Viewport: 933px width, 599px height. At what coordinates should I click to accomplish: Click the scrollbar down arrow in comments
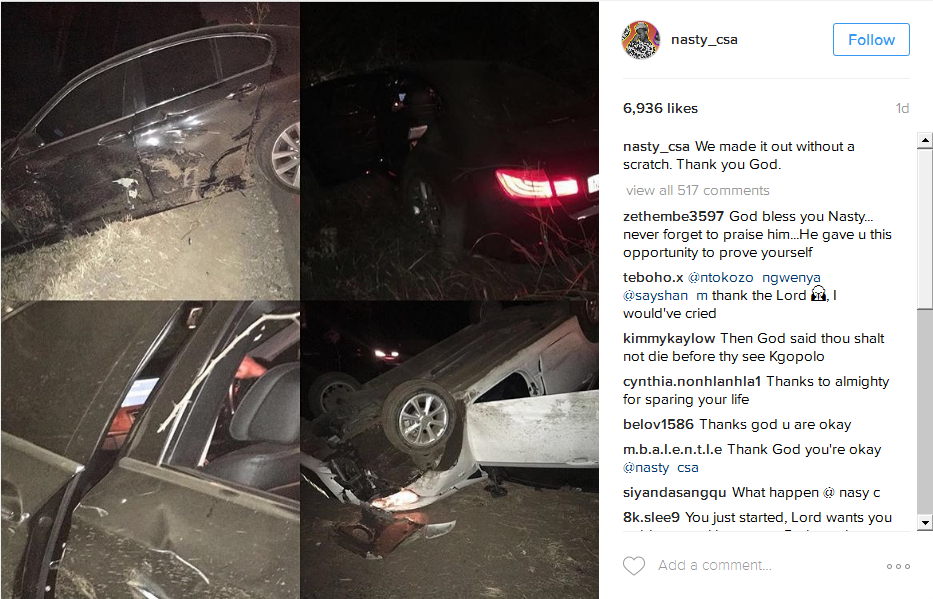(925, 523)
